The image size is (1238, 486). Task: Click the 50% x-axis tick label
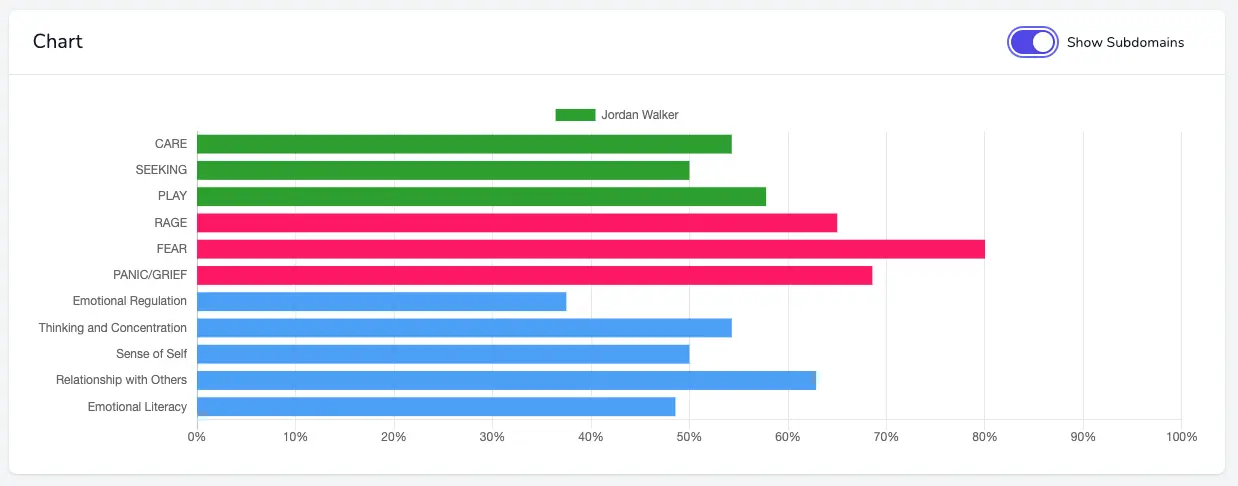(689, 437)
